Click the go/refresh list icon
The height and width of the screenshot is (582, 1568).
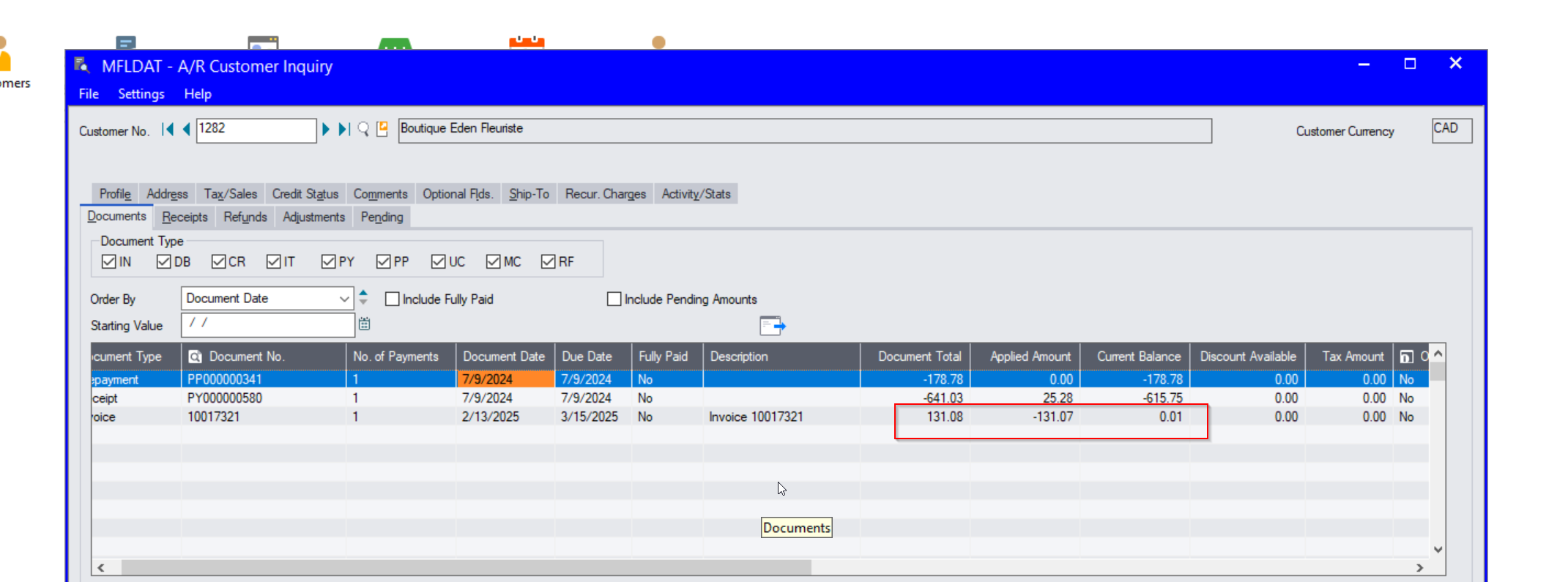click(772, 325)
